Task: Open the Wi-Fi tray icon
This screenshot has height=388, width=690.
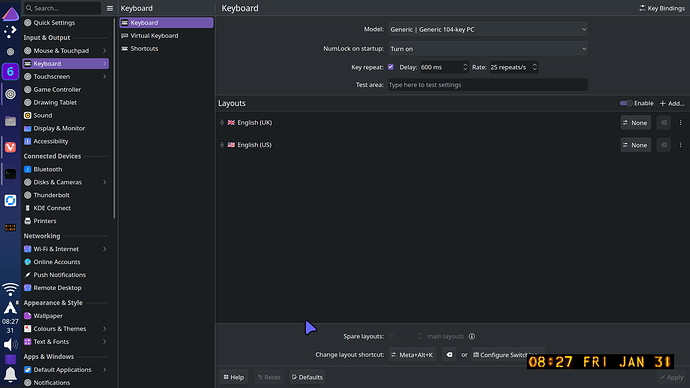Action: coord(10,289)
